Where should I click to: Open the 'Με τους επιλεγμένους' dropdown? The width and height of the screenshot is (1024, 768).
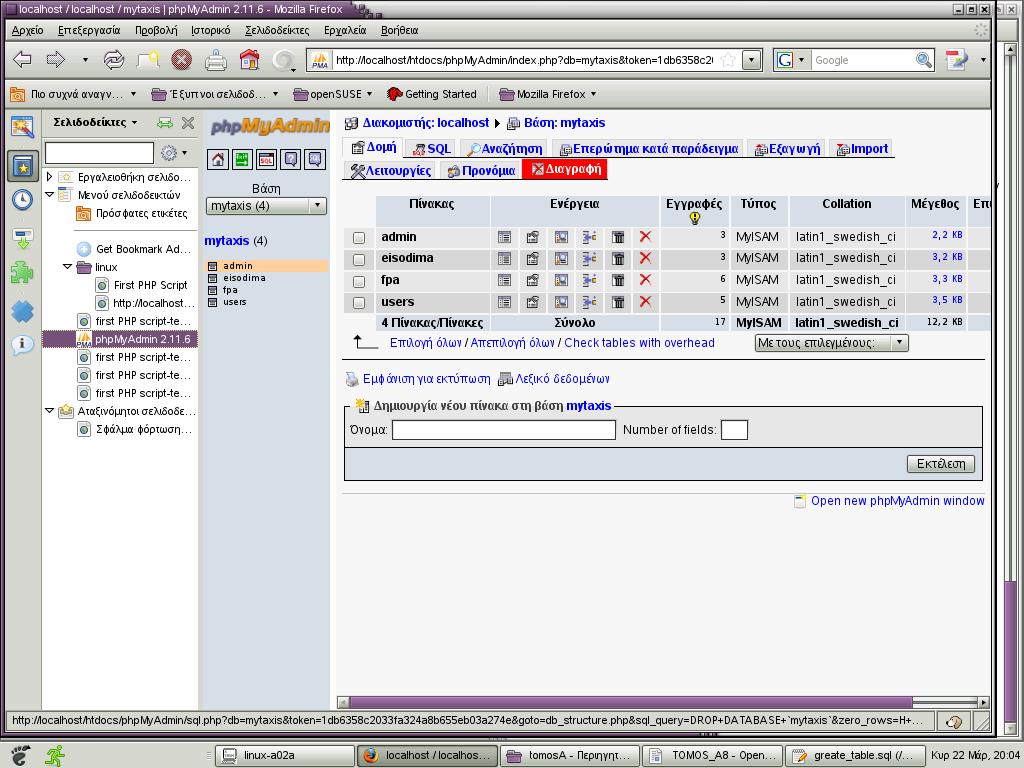831,343
